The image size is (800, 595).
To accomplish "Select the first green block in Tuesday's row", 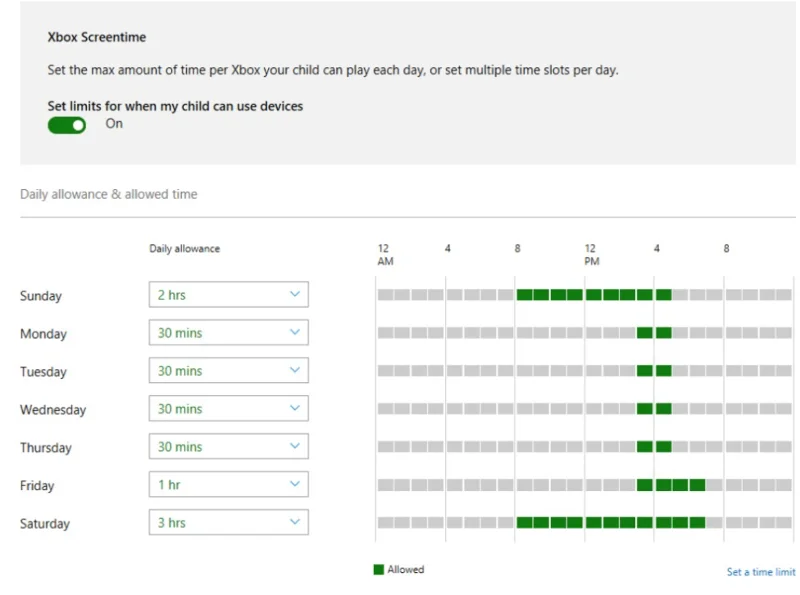I will pos(645,371).
